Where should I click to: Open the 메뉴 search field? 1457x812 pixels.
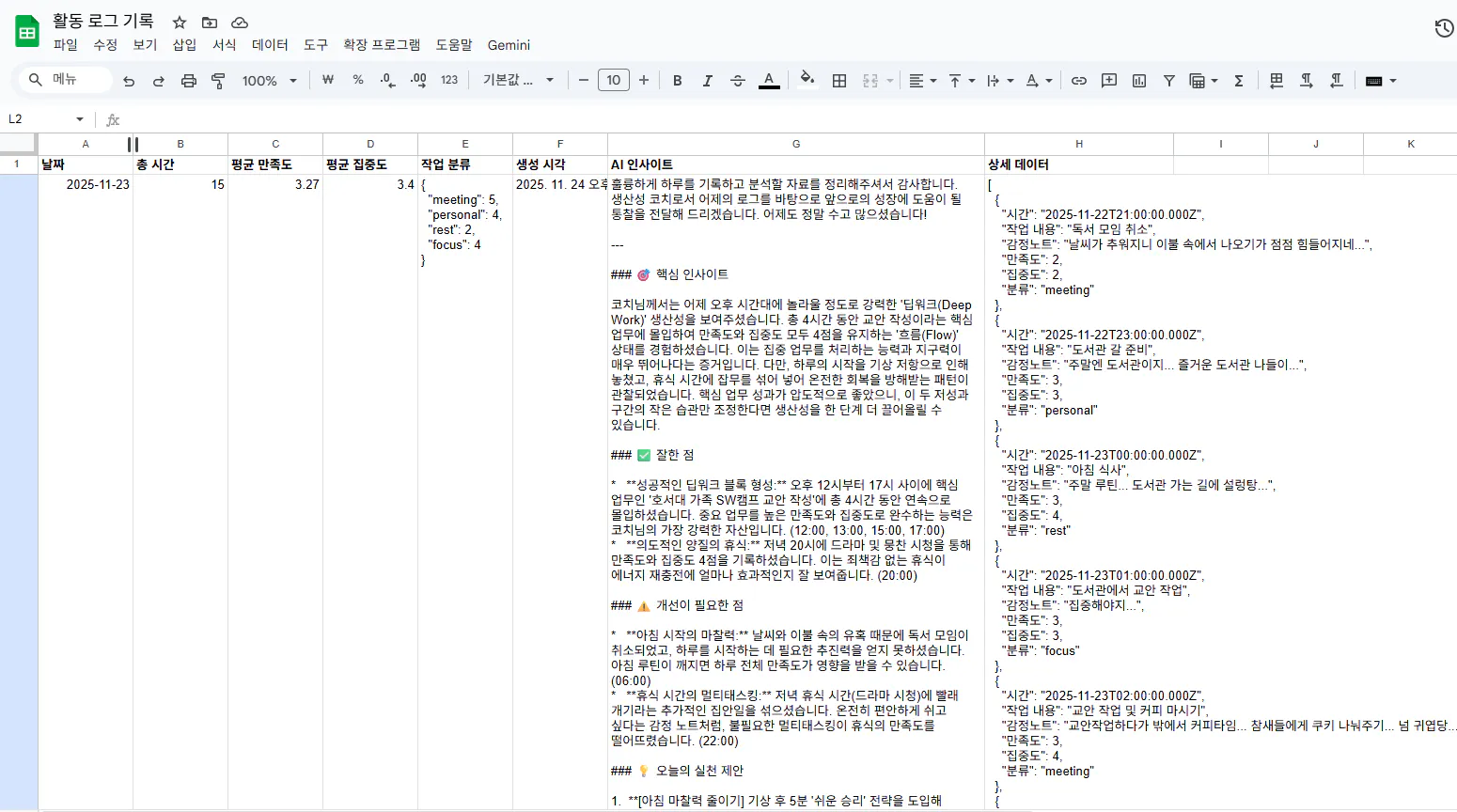coord(63,80)
